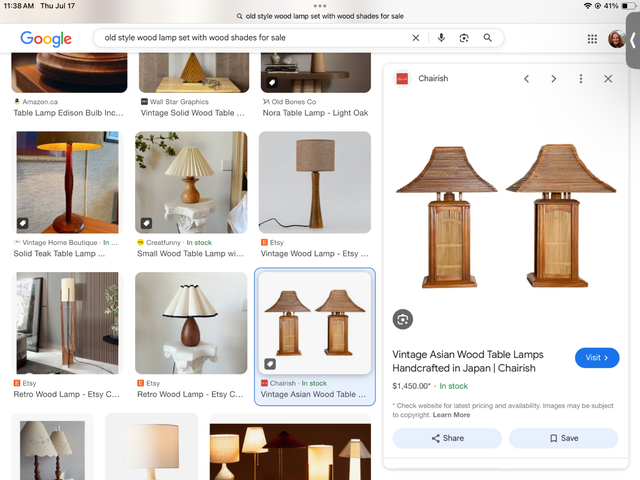Open large image of two Asian lamps
This screenshot has height=480, width=640.
click(506, 216)
